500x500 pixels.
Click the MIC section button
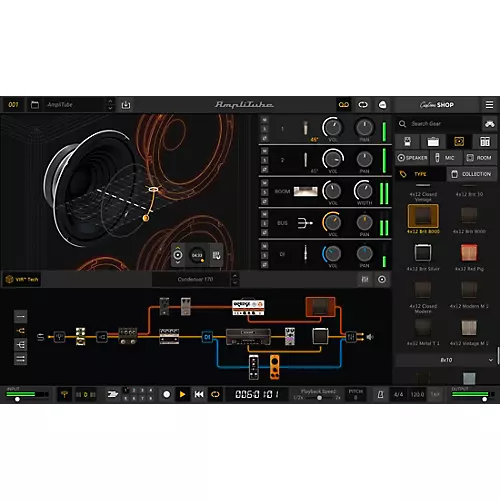pos(446,158)
